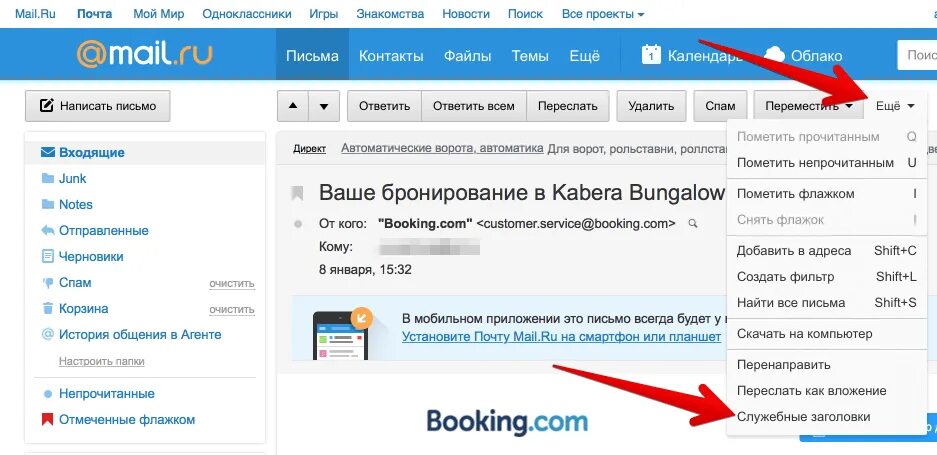Open Поиск link in the top navigation
Image resolution: width=937 pixels, height=455 pixels.
click(526, 14)
